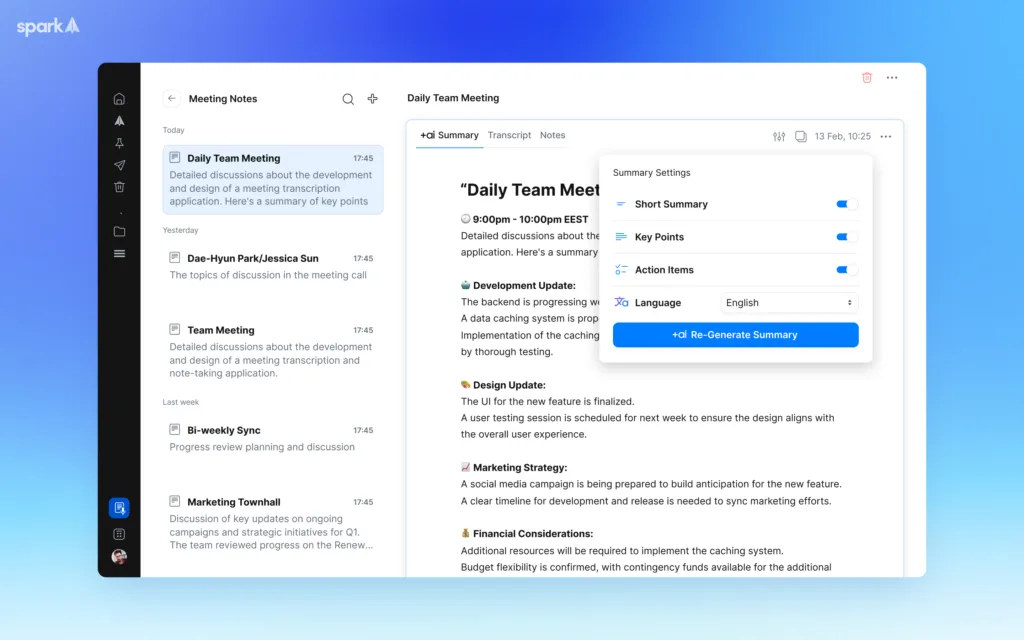Open the summary settings sliders icon
This screenshot has width=1024, height=640.
[779, 136]
